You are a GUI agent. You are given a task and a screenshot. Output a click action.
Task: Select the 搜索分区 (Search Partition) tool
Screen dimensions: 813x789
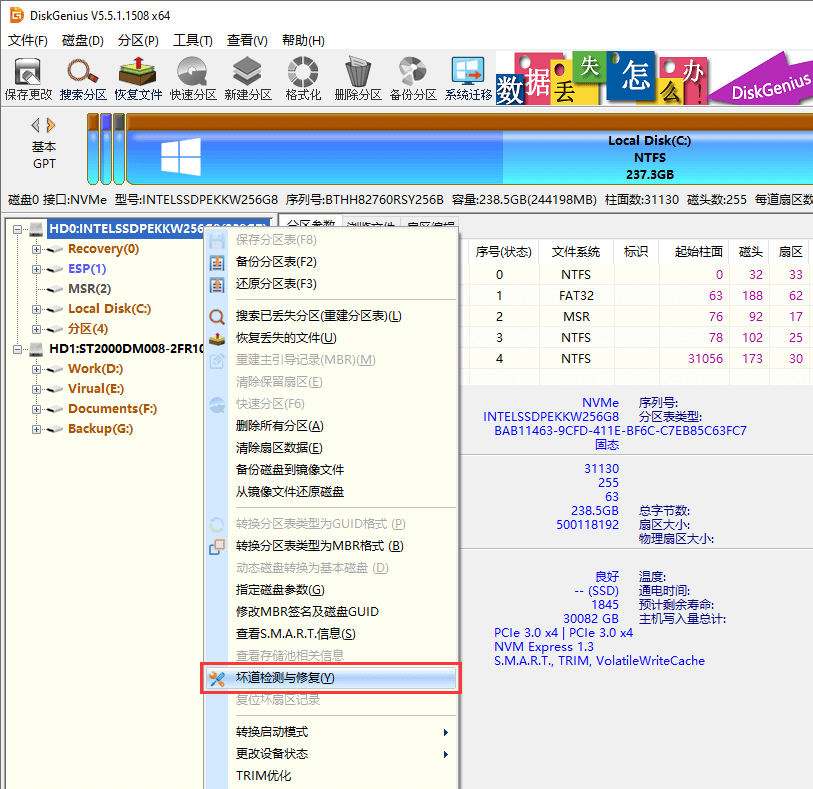point(83,77)
